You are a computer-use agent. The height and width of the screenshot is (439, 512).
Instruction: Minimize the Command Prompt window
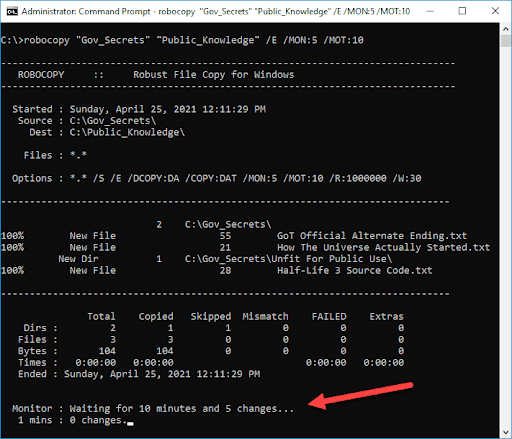(430, 11)
